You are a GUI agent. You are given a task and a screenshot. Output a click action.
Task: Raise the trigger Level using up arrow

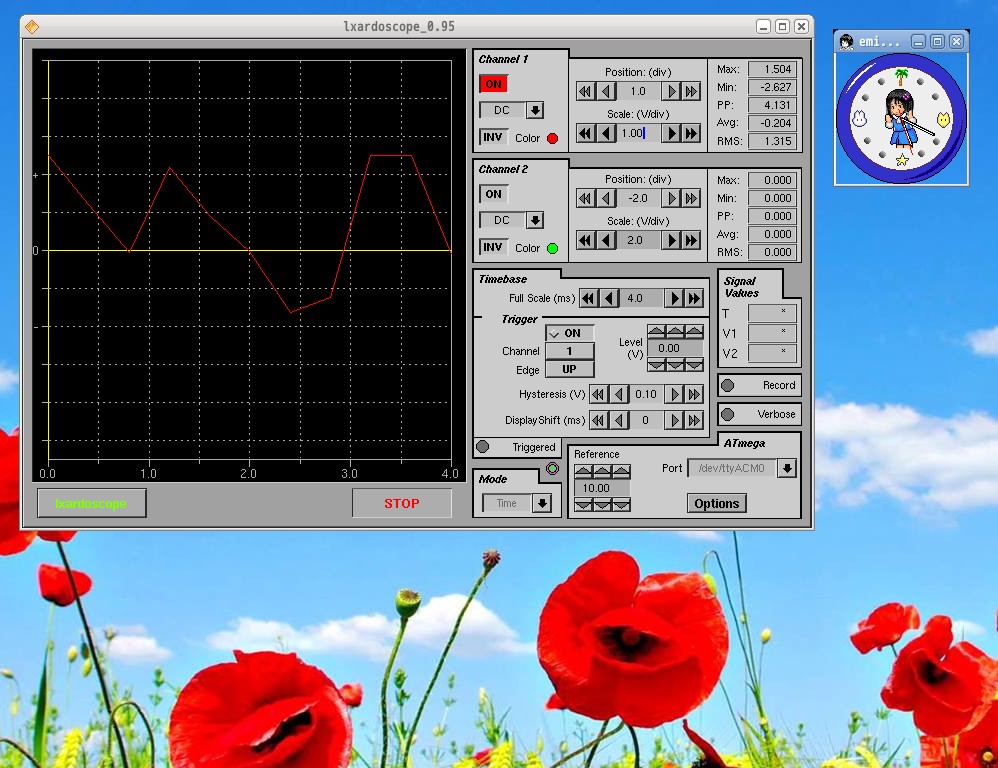(674, 330)
